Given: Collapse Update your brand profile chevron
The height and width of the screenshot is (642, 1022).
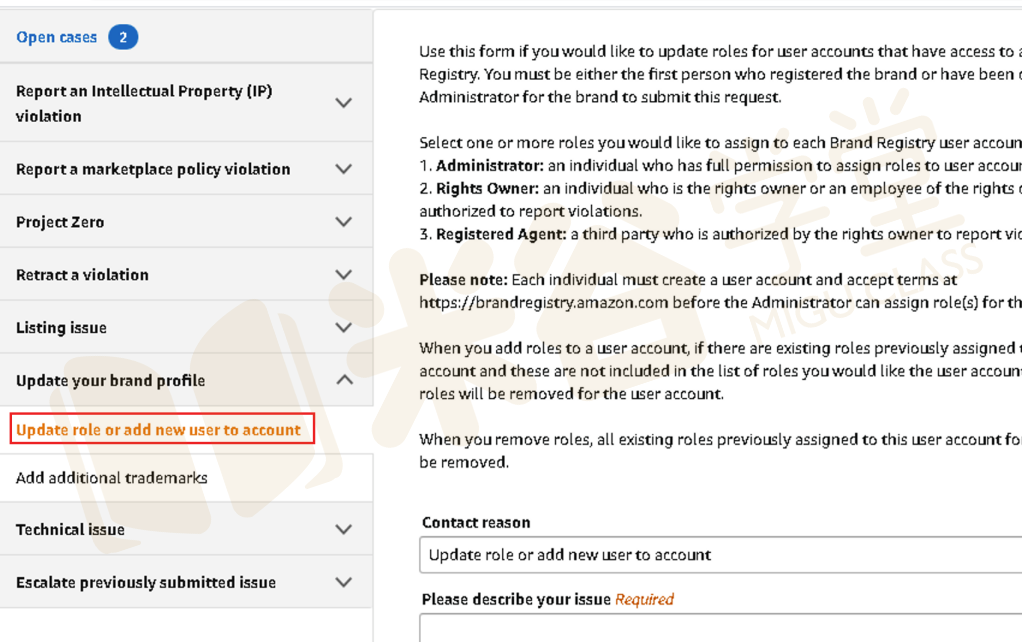Looking at the screenshot, I should 344,380.
